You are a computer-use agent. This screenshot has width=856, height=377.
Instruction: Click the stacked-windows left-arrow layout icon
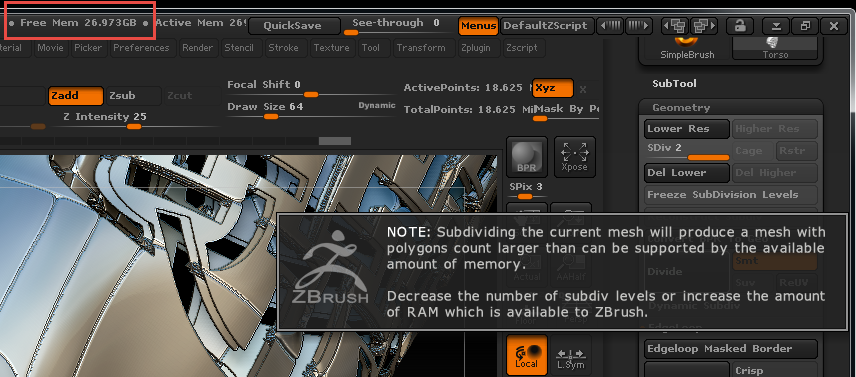(x=675, y=26)
